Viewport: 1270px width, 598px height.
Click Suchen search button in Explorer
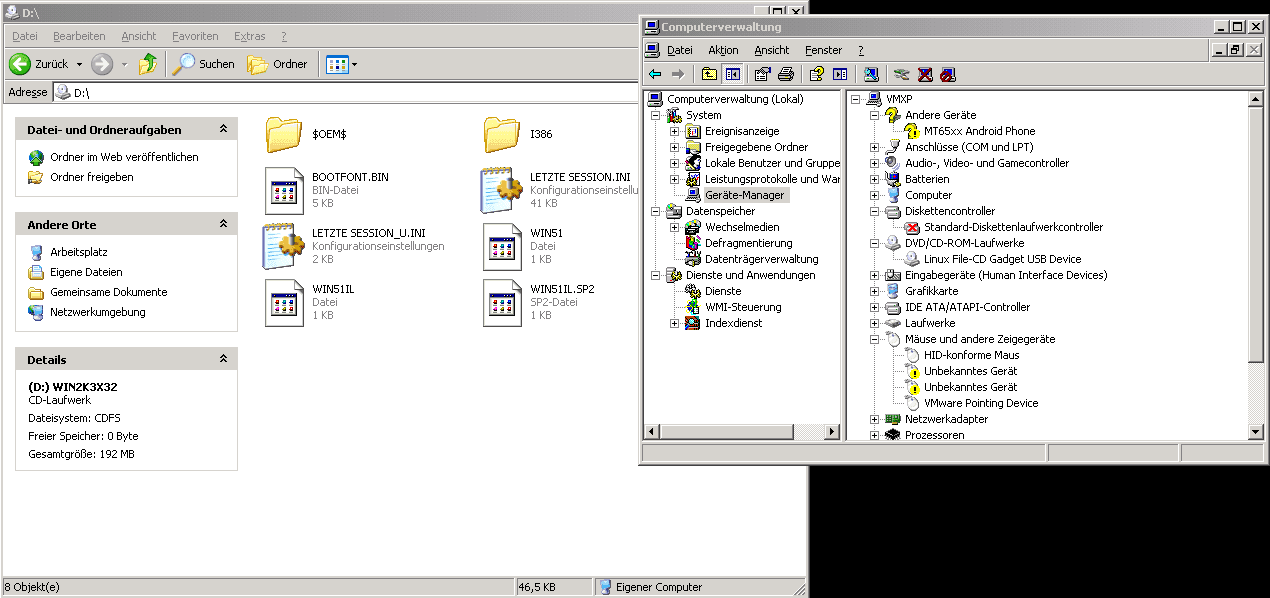[x=204, y=64]
